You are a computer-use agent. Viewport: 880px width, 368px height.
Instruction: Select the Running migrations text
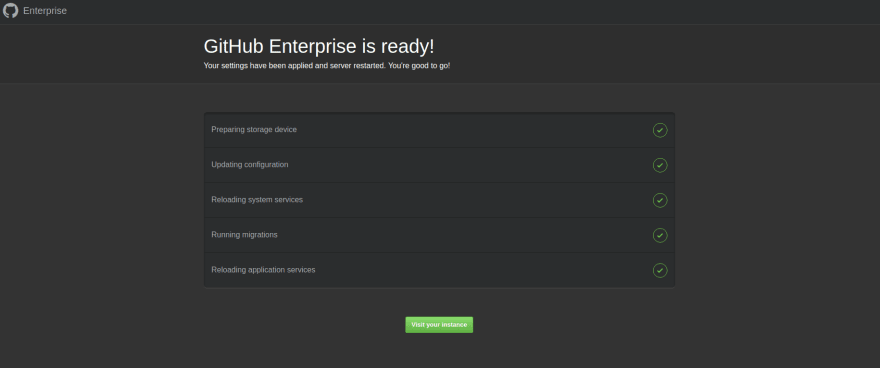(x=244, y=234)
